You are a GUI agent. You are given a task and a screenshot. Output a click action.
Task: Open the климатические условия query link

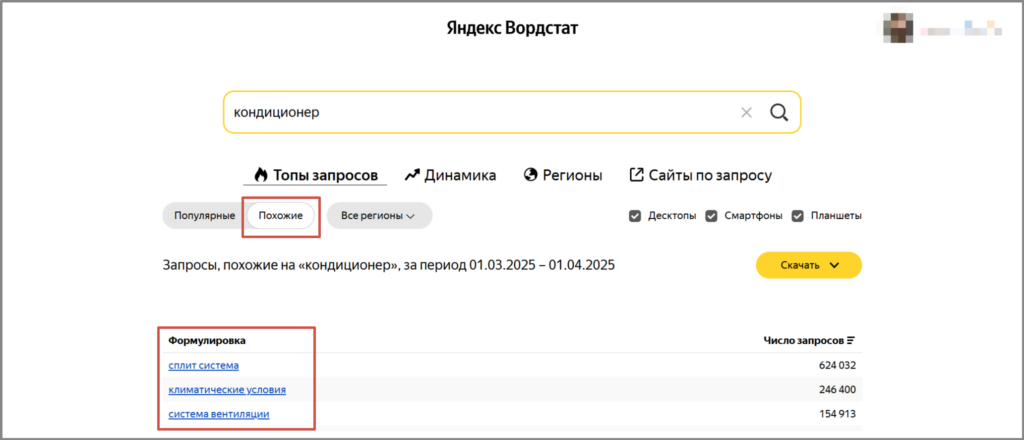coord(227,390)
